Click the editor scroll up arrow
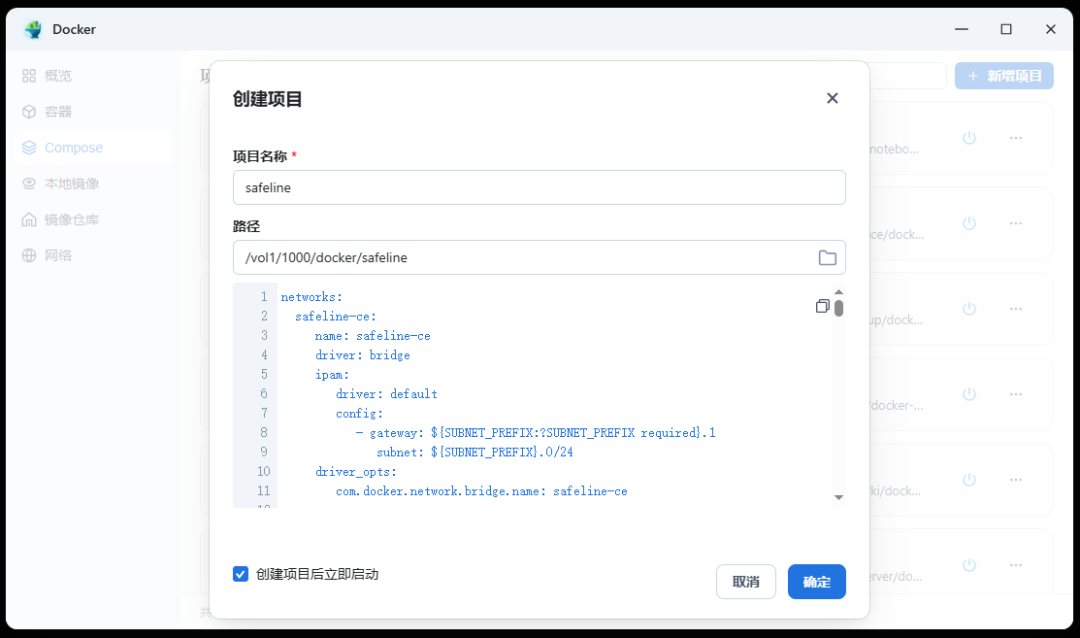Image resolution: width=1080 pixels, height=638 pixels. [838, 292]
